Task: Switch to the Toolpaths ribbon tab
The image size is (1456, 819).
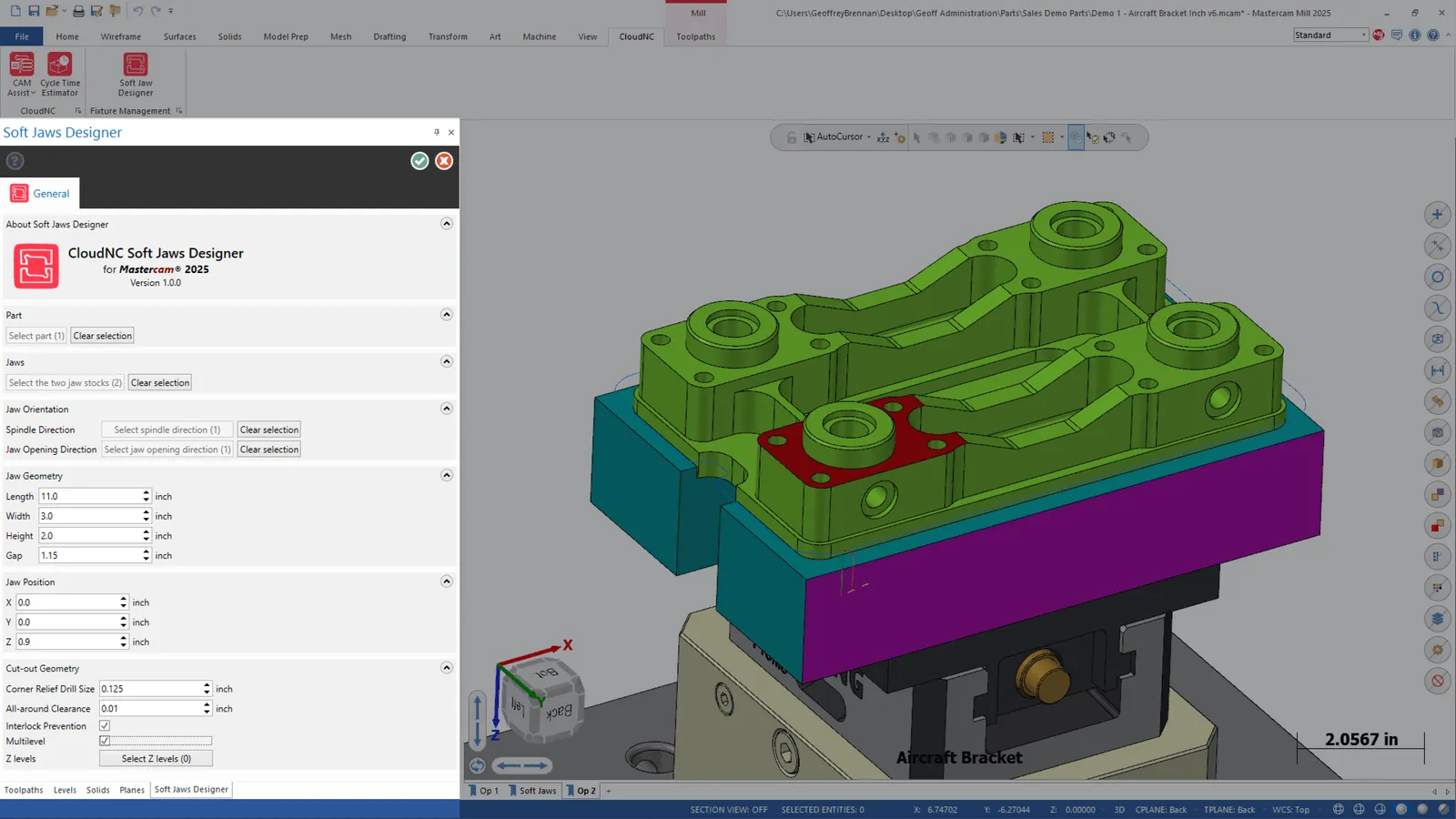Action: click(x=695, y=36)
